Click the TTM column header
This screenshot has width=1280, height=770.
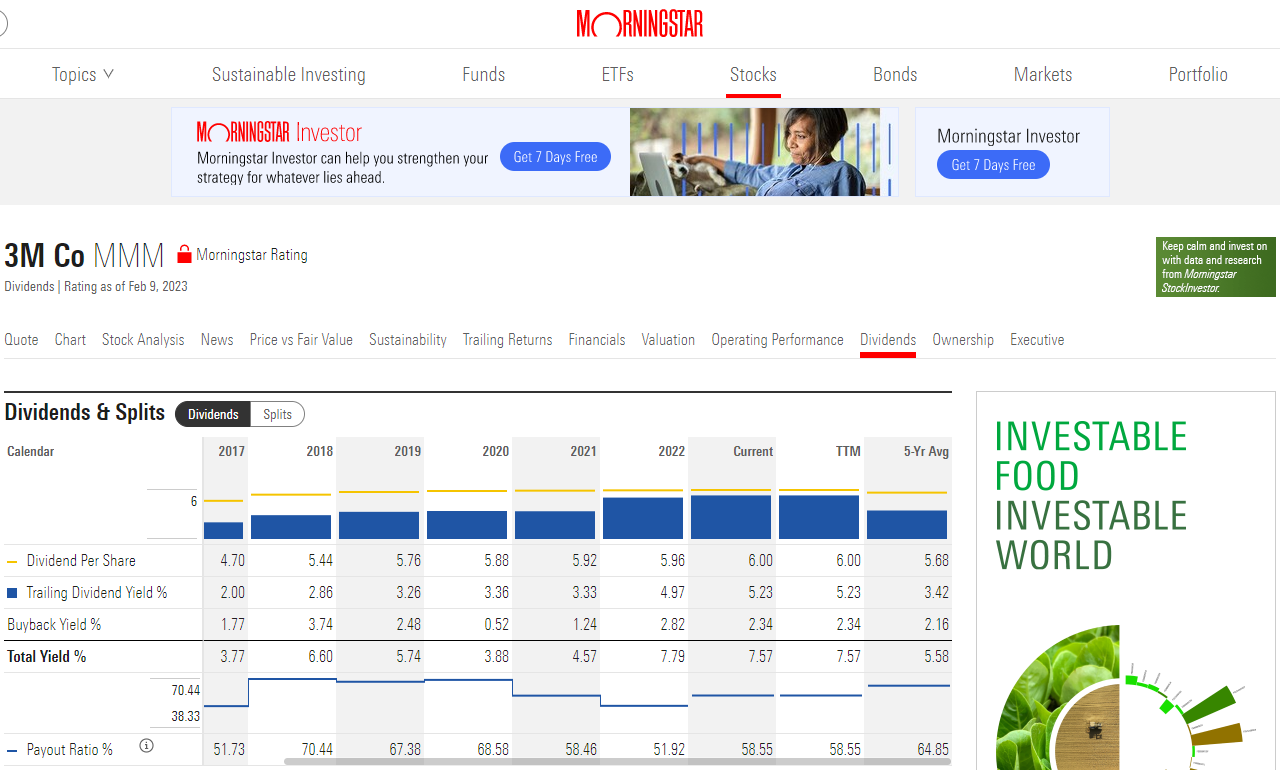pos(848,452)
